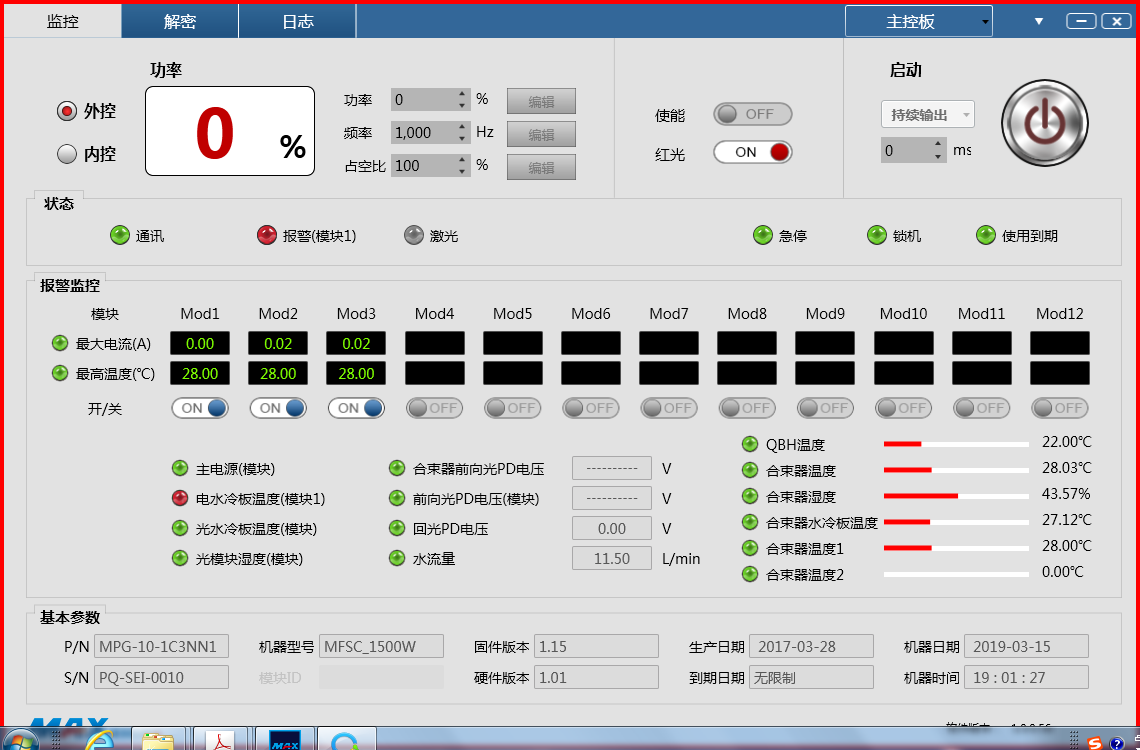Click the 报警(模块1) red alarm indicator

pyautogui.click(x=266, y=235)
